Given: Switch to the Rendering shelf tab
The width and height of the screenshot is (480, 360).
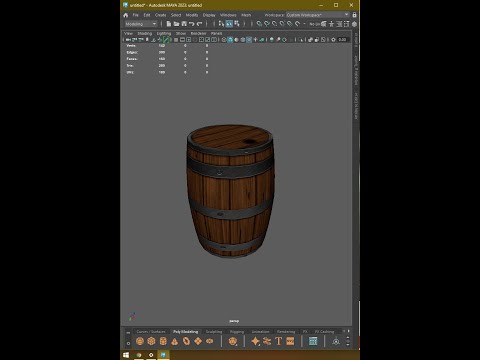Looking at the screenshot, I should click(x=286, y=331).
